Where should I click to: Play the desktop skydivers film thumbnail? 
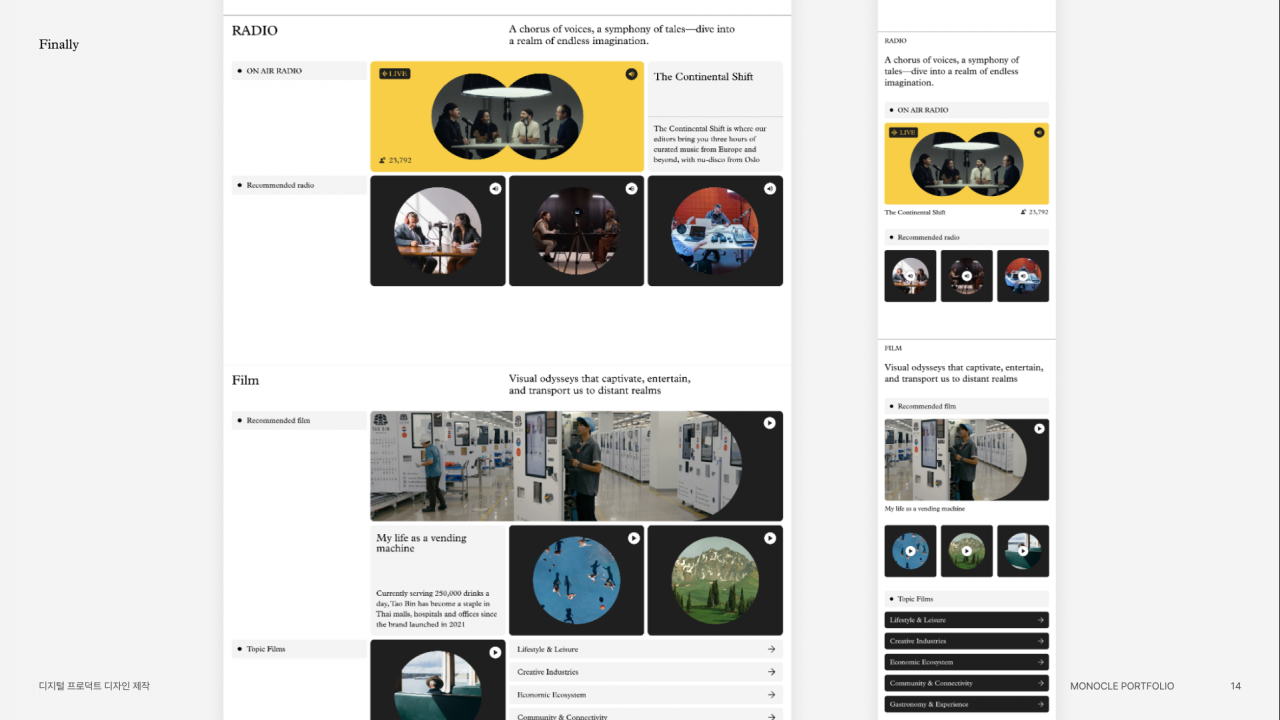pos(633,538)
